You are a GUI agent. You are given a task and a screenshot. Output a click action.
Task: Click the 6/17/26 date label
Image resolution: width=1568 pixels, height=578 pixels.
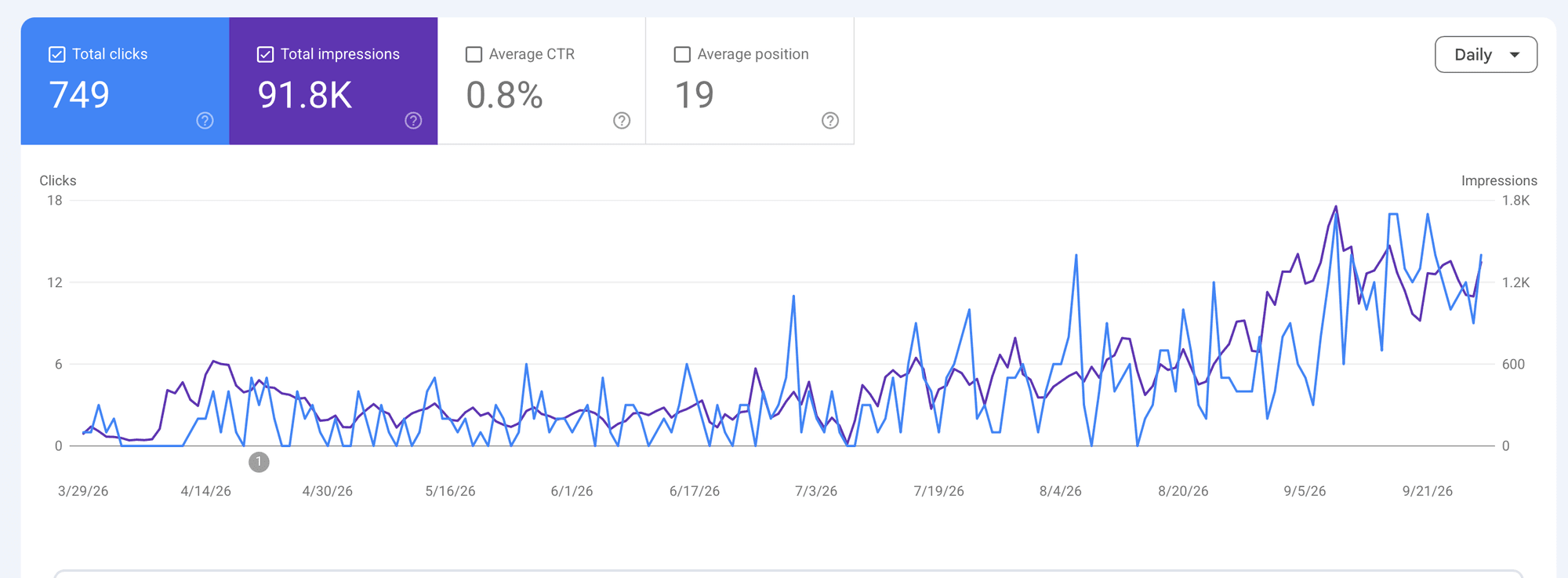(695, 491)
